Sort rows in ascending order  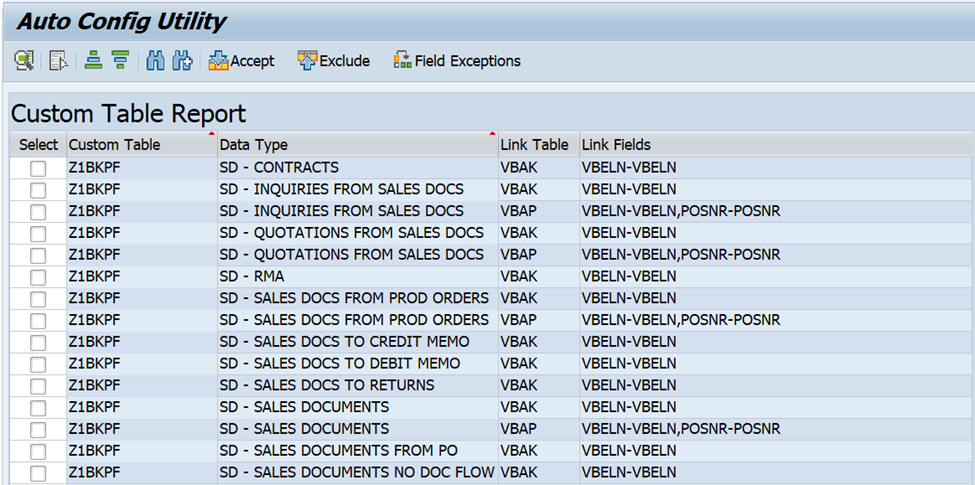(x=93, y=61)
